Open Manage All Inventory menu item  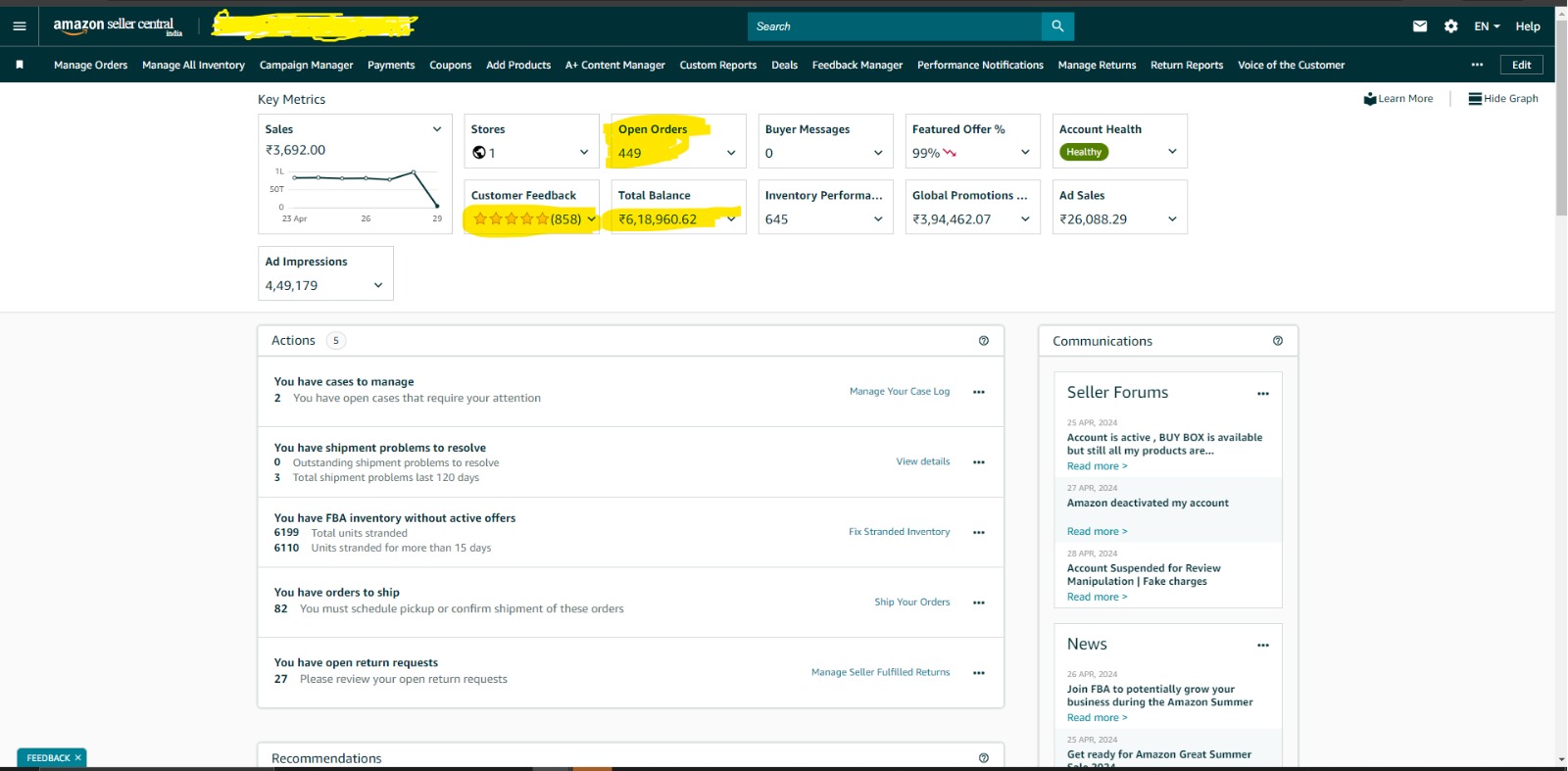pos(193,66)
